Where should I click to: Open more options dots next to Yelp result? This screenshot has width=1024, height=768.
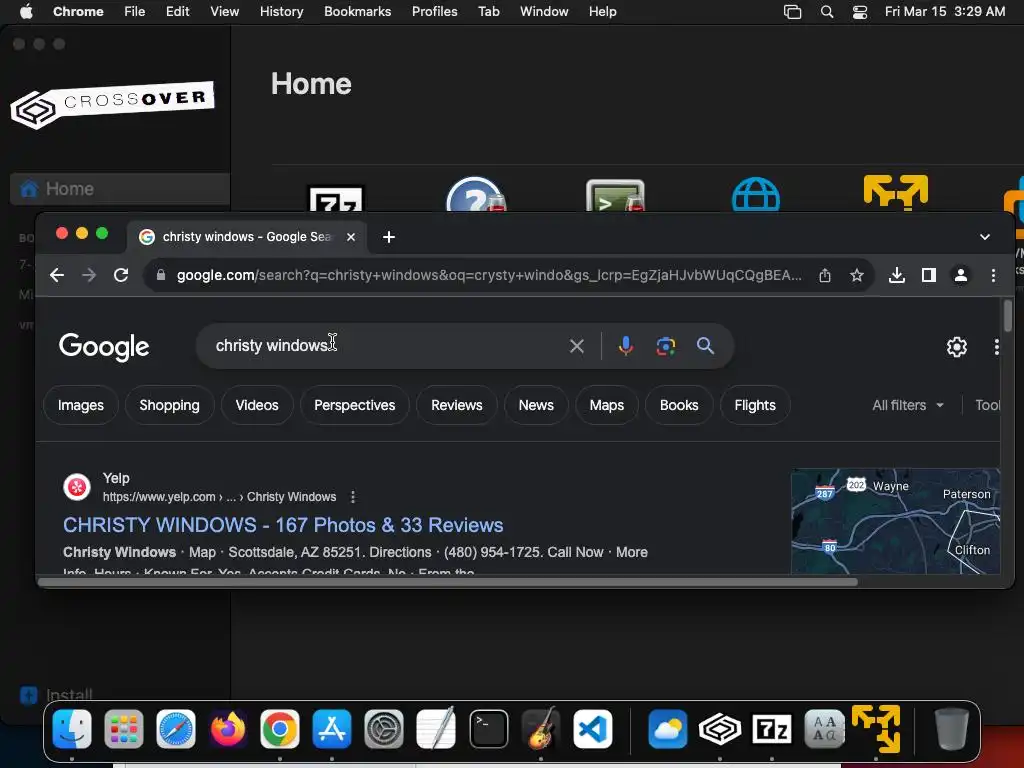tap(353, 497)
